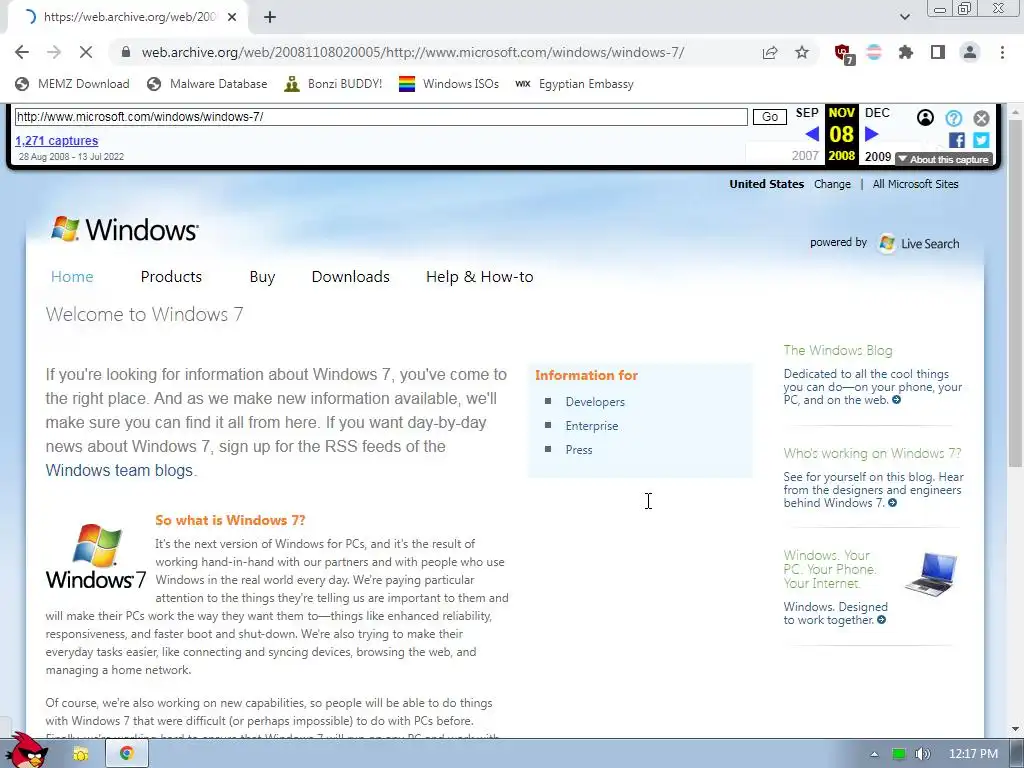Open the striped round extension icon
This screenshot has height=768, width=1024.
pos(874,52)
